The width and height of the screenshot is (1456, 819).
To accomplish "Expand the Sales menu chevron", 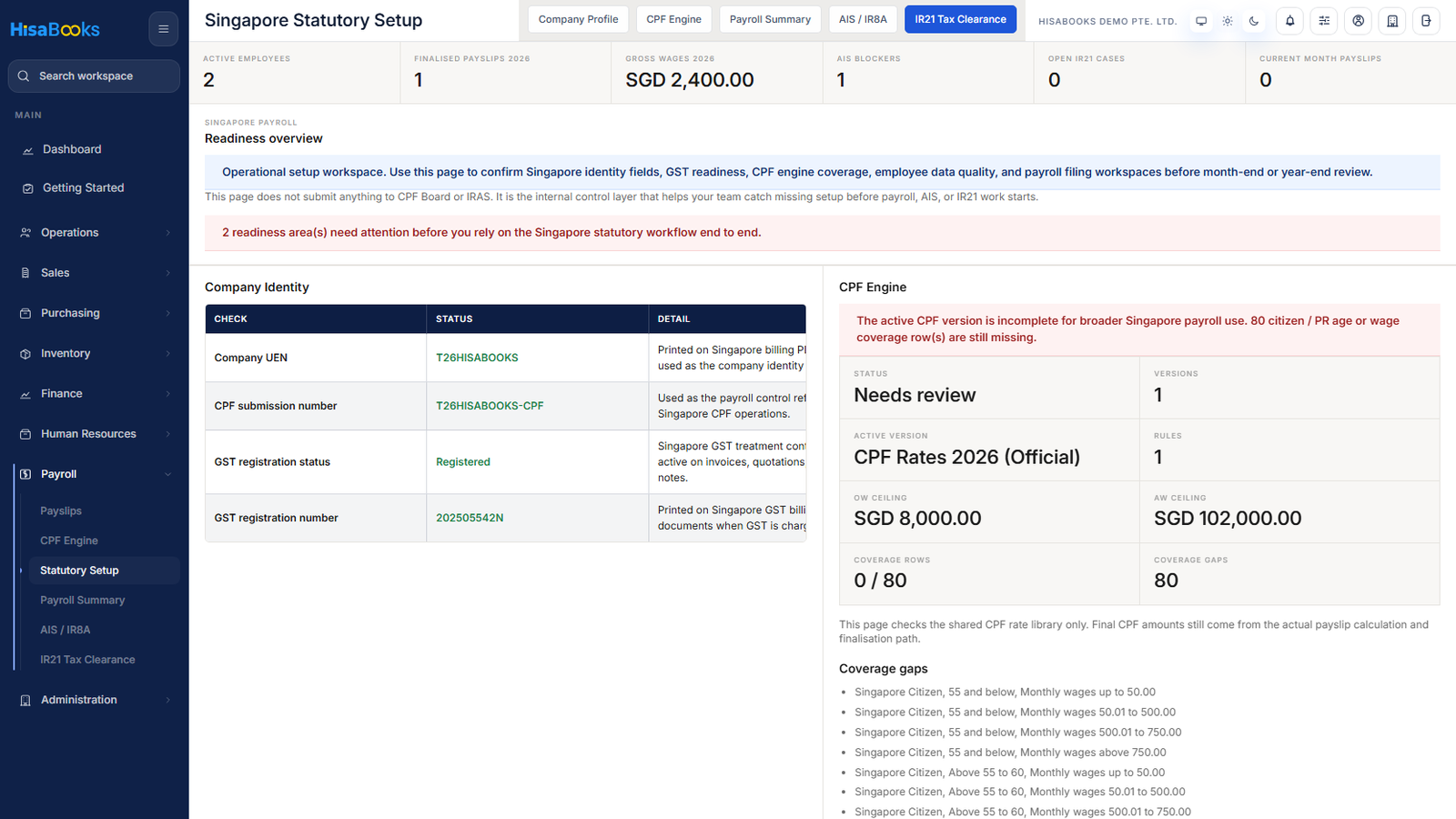I will [167, 273].
